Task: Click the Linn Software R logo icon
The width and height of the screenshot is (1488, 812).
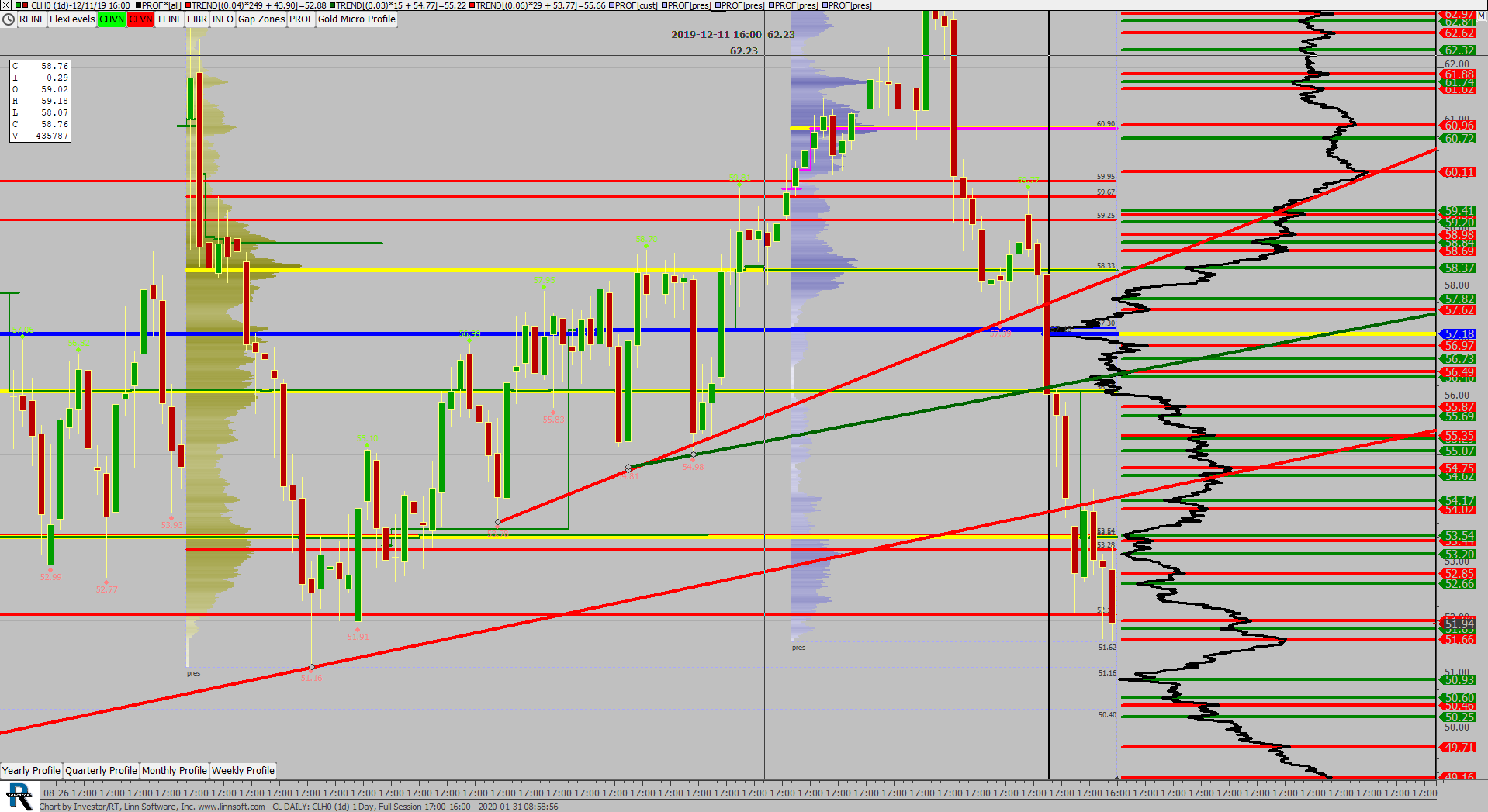Action: [19, 796]
